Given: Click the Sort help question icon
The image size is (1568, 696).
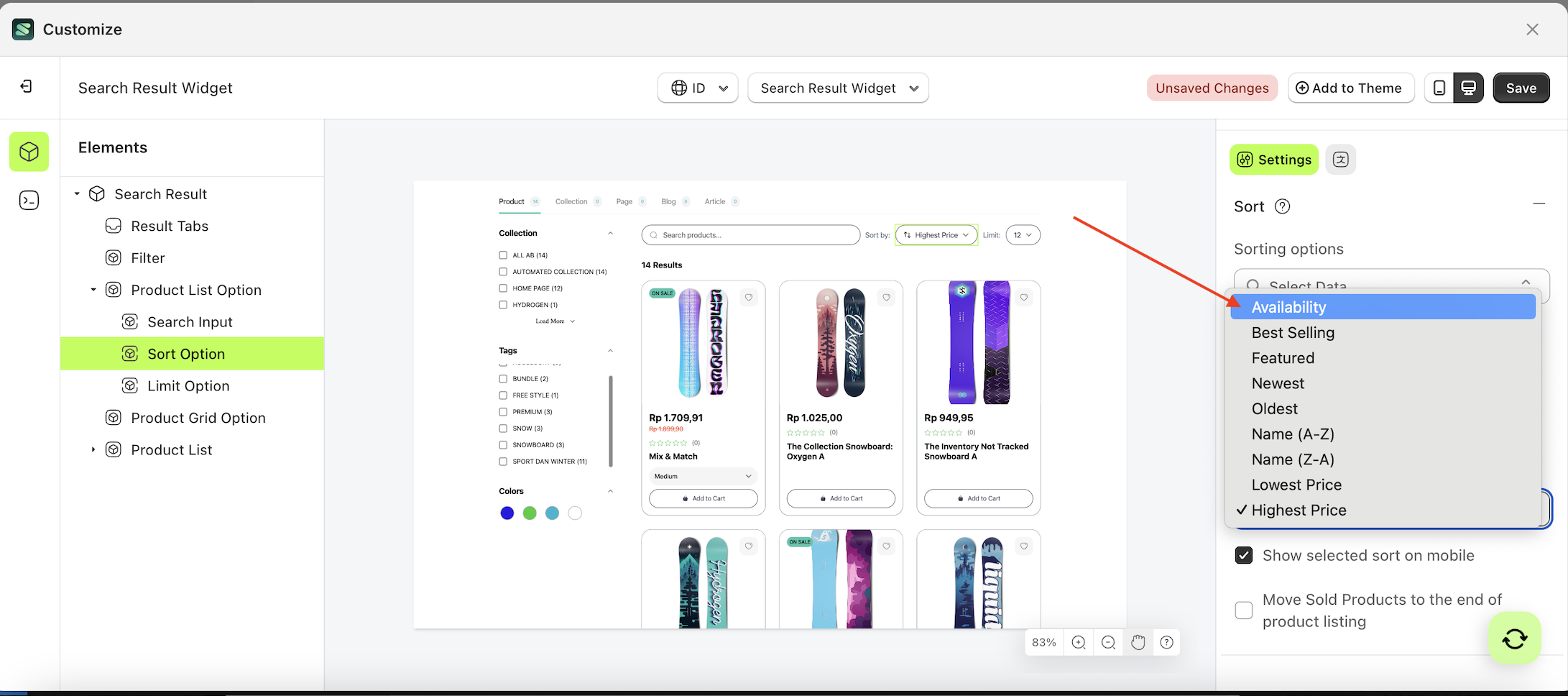Looking at the screenshot, I should pos(1282,206).
